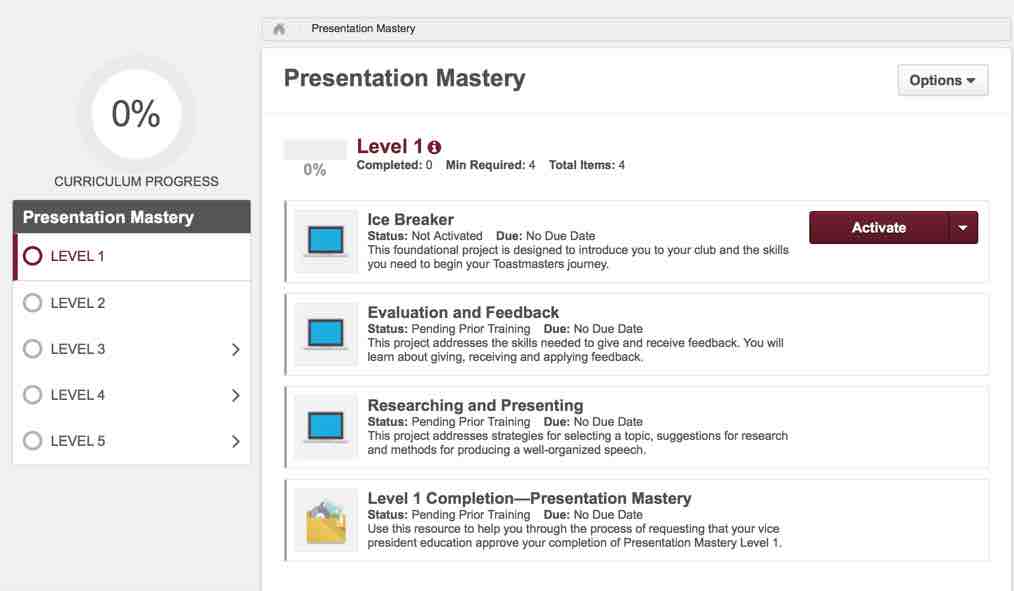Click Researching and Presenting laptop icon
The width and height of the screenshot is (1014, 591).
tap(326, 427)
